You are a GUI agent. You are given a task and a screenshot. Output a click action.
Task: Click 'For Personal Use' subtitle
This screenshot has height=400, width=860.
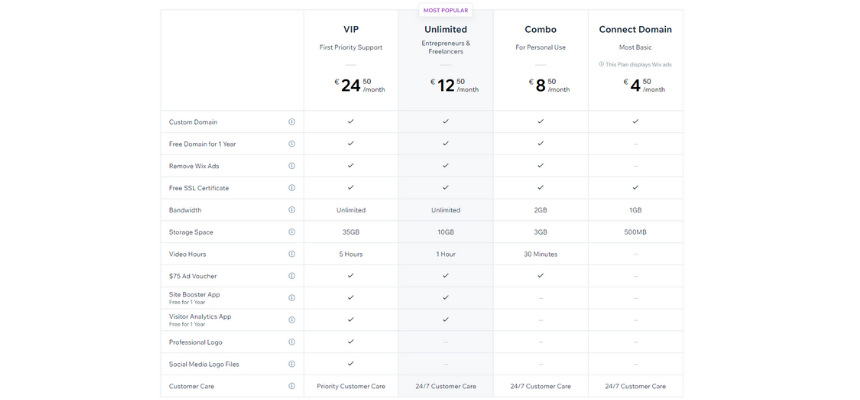coord(541,47)
